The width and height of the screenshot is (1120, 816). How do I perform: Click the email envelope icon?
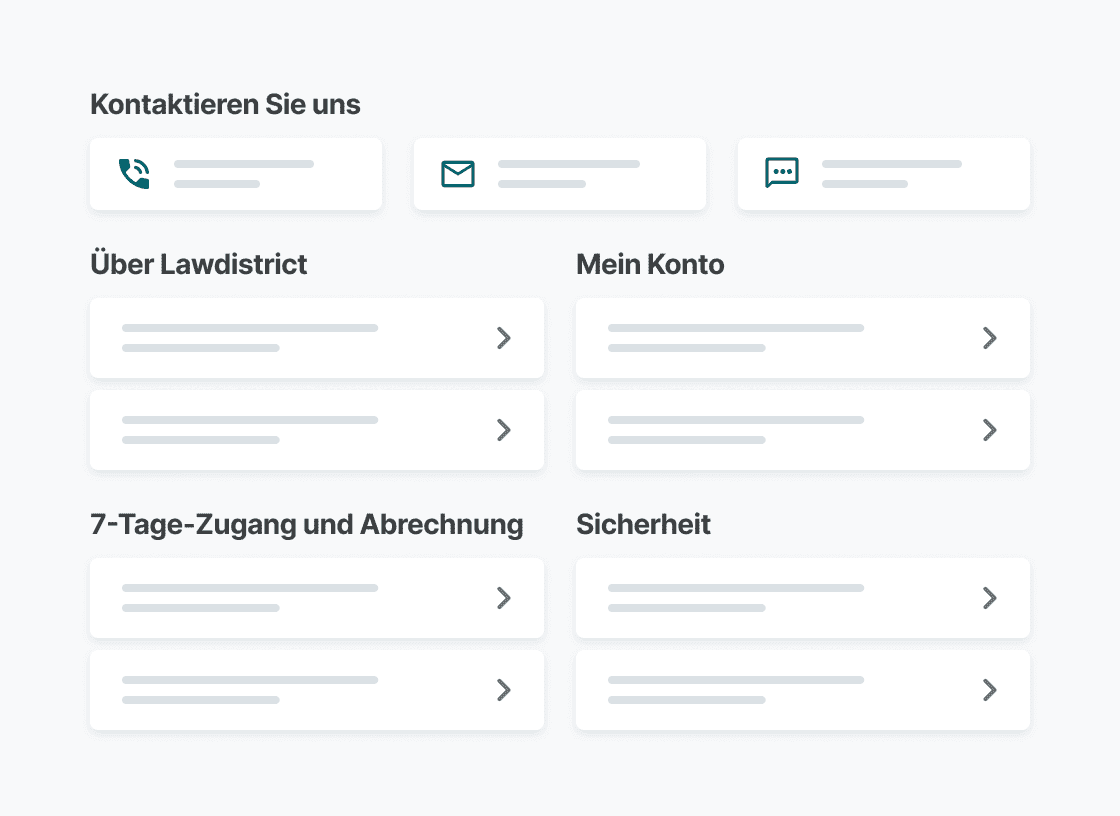point(458,174)
